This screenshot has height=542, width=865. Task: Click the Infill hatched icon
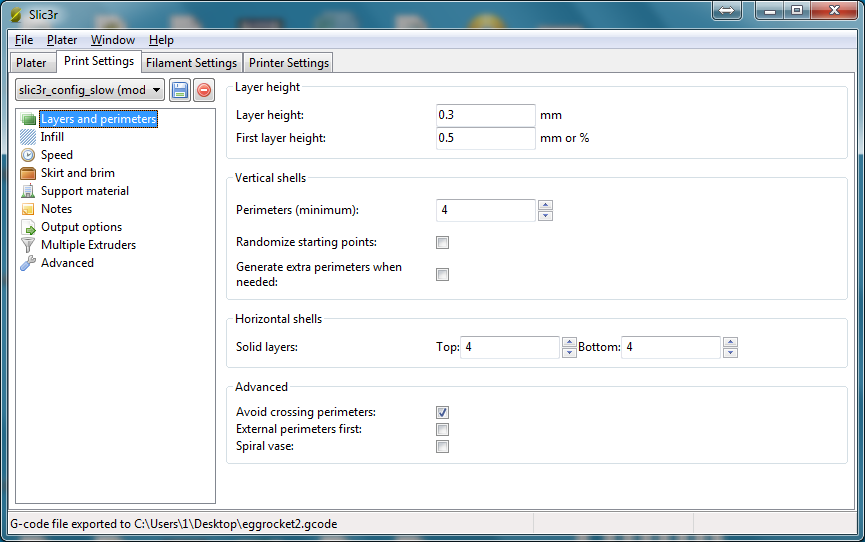[28, 137]
